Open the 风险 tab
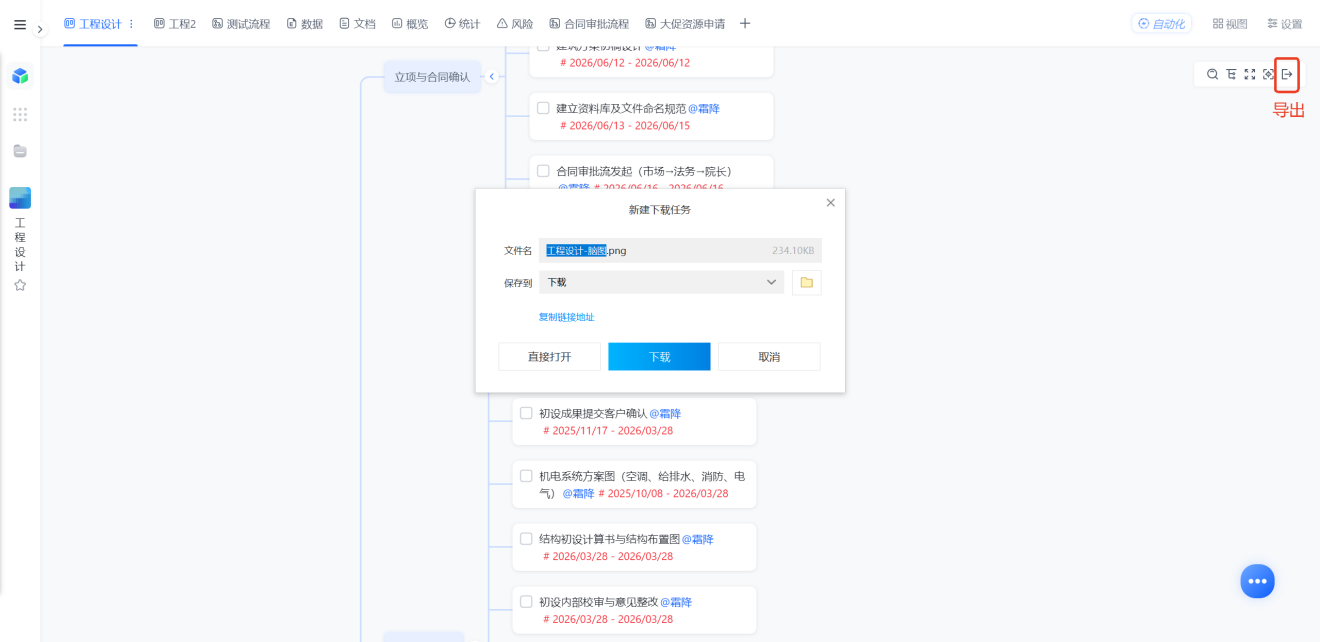1320x642 pixels. (515, 24)
